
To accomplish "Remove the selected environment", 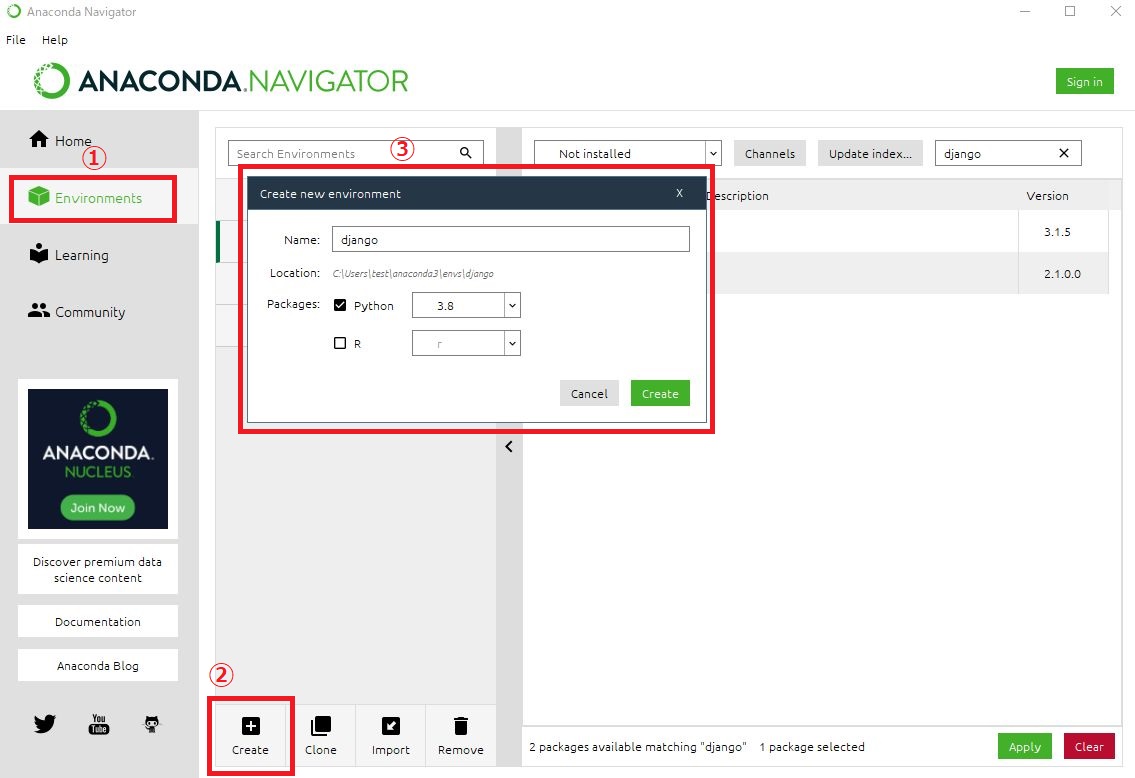I will click(460, 736).
